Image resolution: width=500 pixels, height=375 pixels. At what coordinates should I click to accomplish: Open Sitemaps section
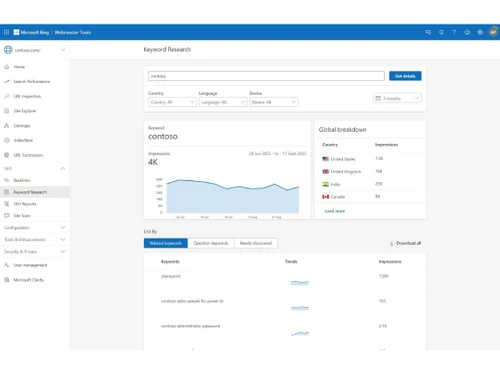tap(22, 126)
